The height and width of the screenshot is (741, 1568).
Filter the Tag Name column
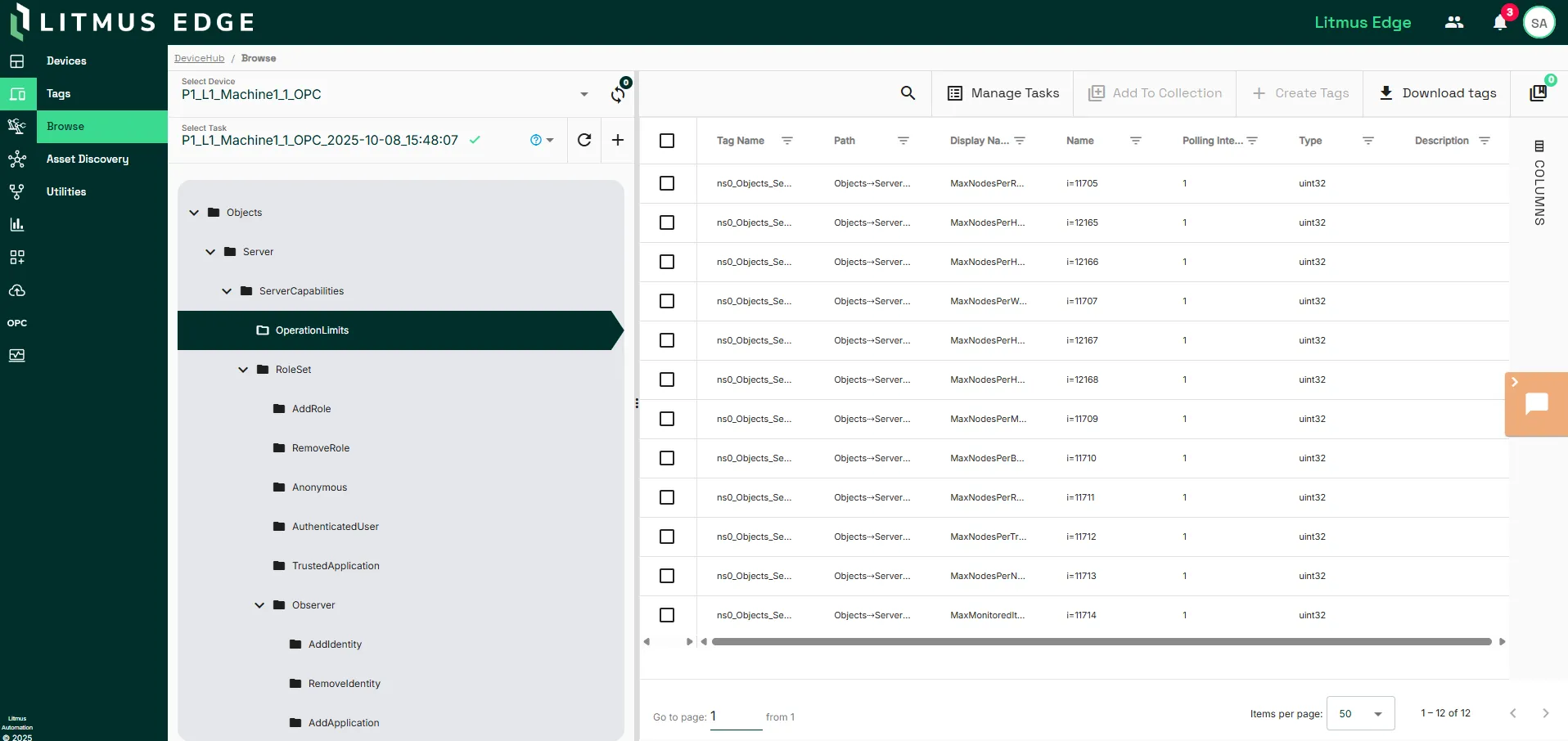(787, 141)
